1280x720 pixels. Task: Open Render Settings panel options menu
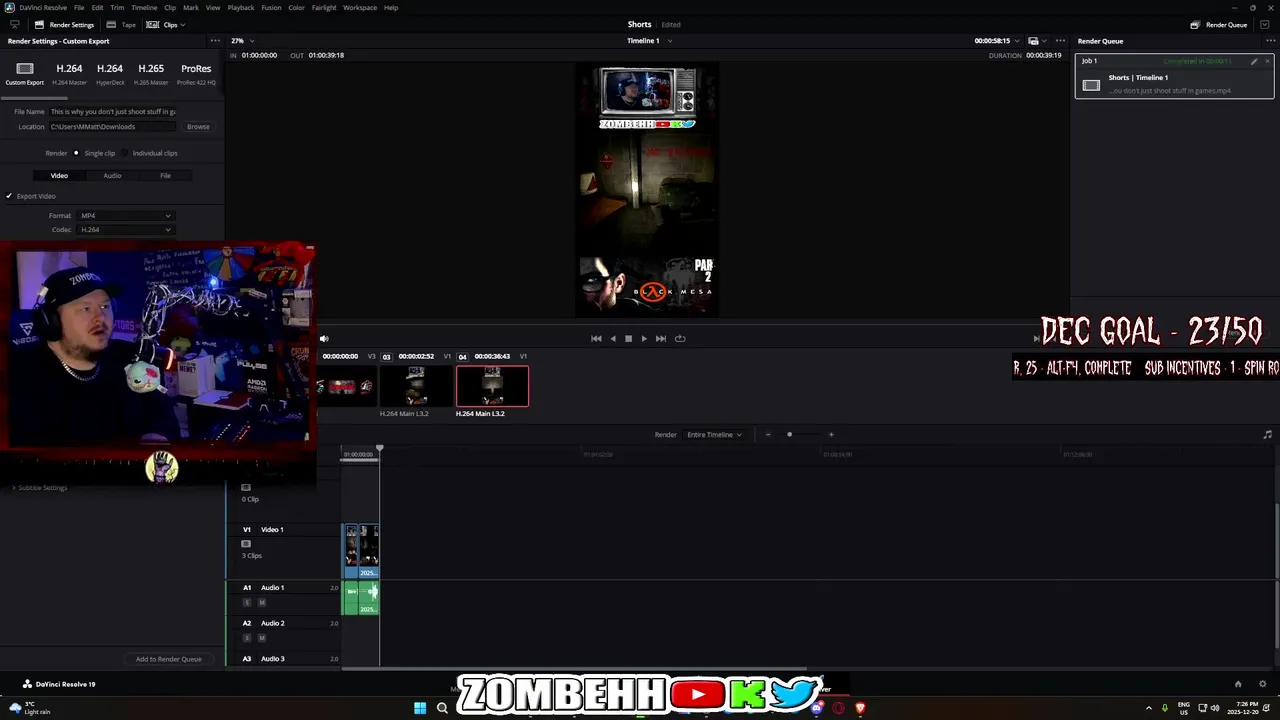pos(214,41)
